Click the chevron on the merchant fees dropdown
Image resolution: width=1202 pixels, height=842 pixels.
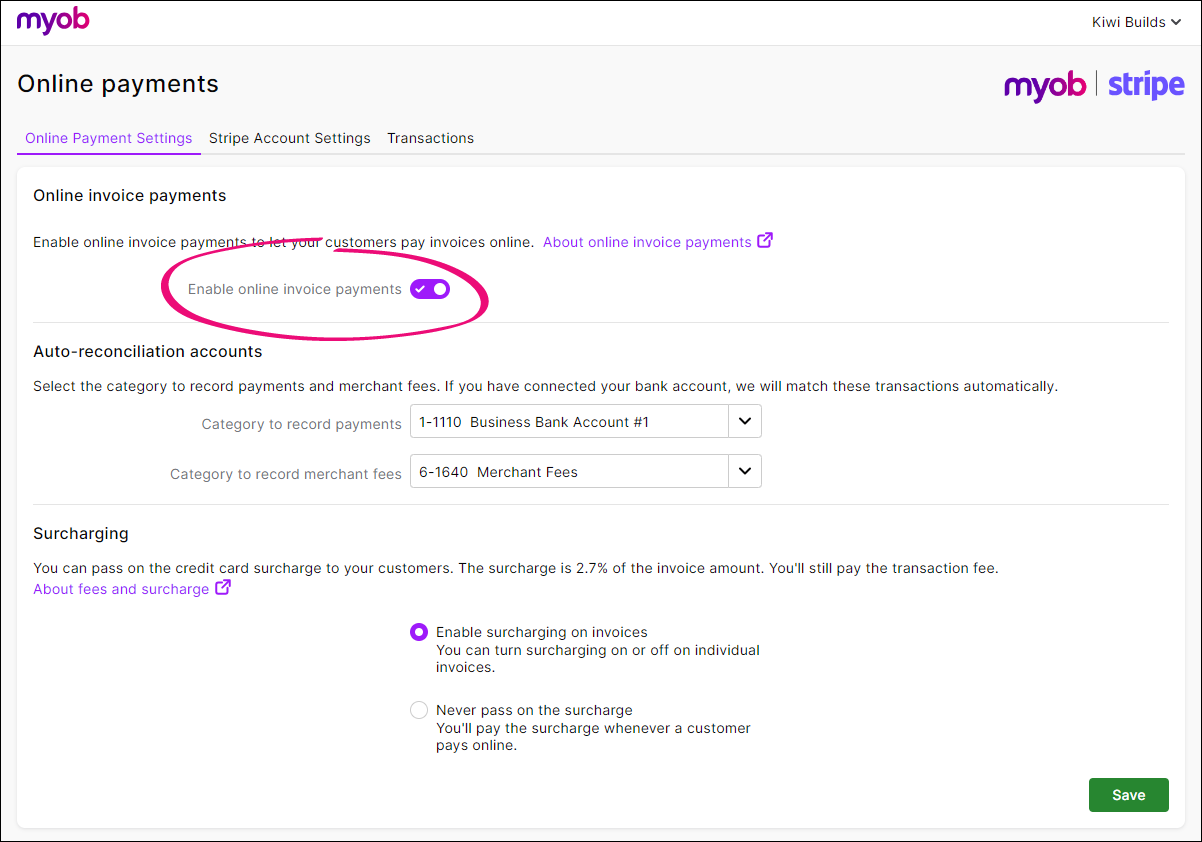pyautogui.click(x=745, y=471)
